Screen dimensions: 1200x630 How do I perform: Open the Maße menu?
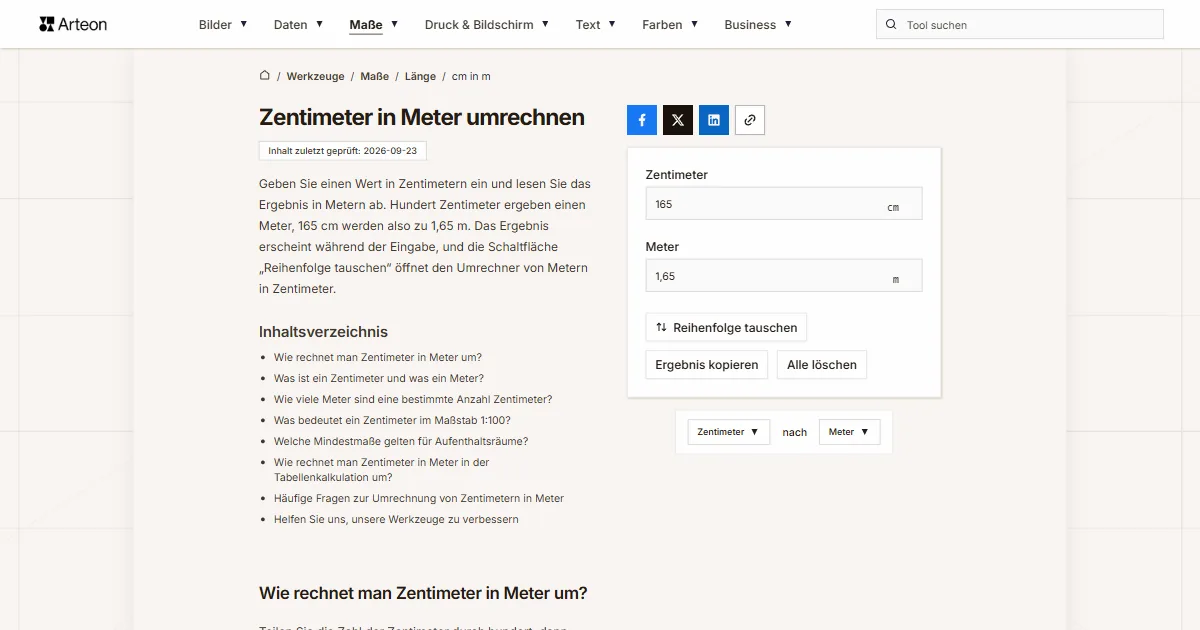374,25
